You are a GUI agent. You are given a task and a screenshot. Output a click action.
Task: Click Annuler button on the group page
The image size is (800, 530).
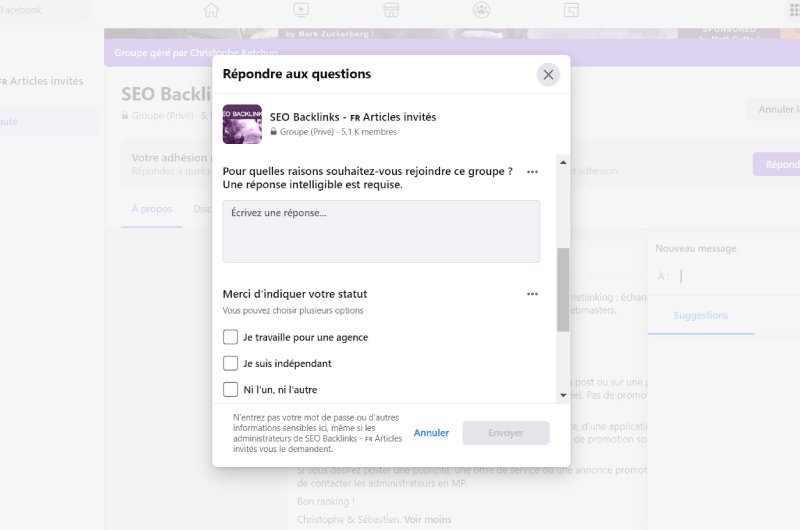point(774,110)
